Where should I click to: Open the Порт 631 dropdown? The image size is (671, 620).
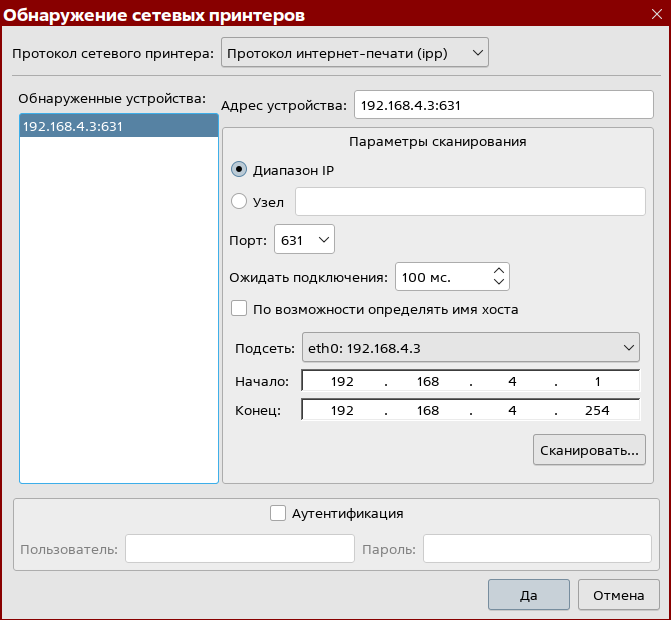304,240
